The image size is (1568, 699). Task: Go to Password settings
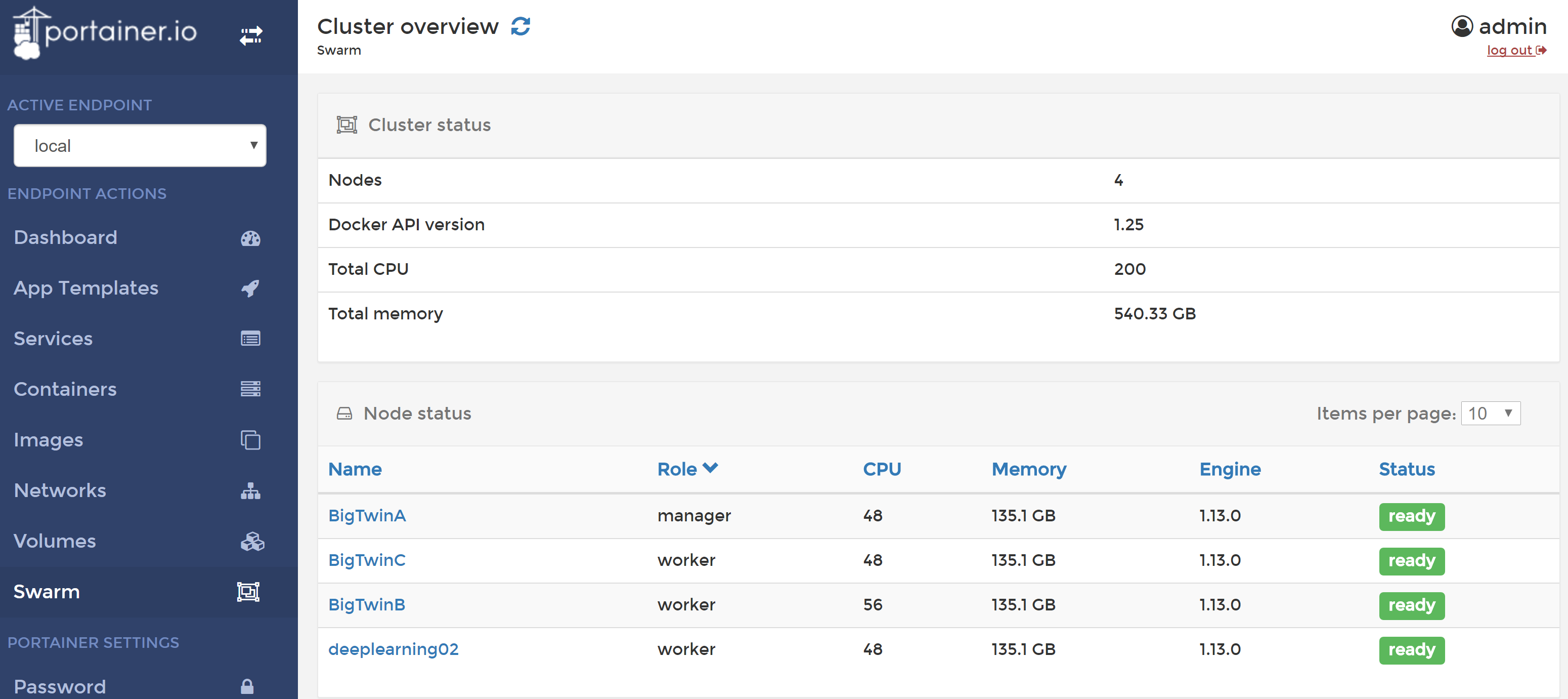[60, 686]
